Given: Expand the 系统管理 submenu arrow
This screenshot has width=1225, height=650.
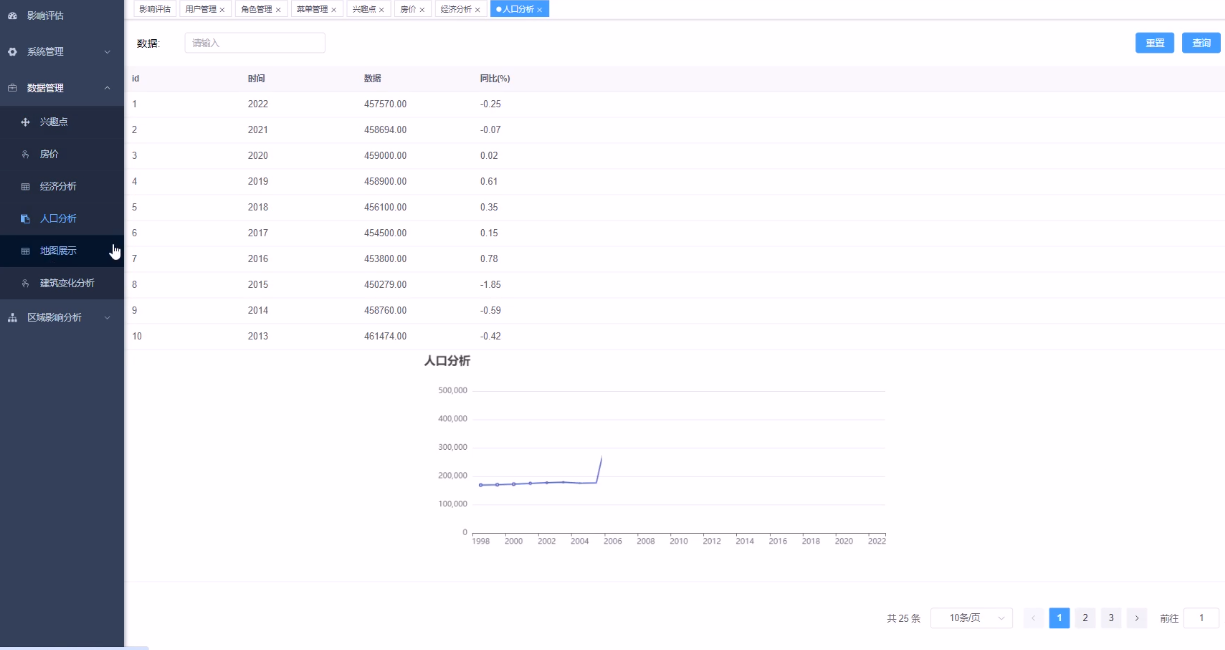Looking at the screenshot, I should 107,51.
